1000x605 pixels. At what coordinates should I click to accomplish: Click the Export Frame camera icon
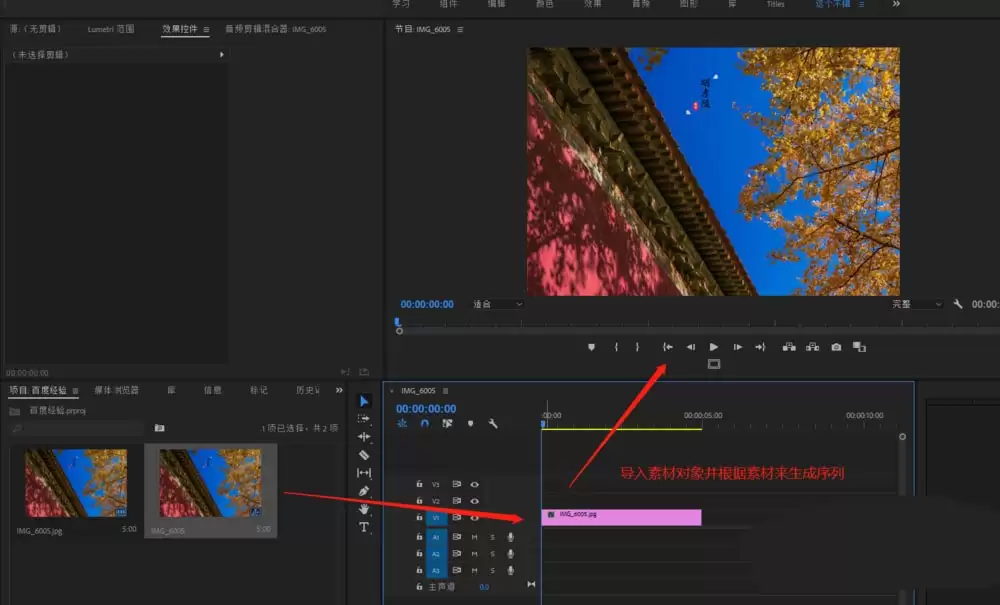coord(836,347)
